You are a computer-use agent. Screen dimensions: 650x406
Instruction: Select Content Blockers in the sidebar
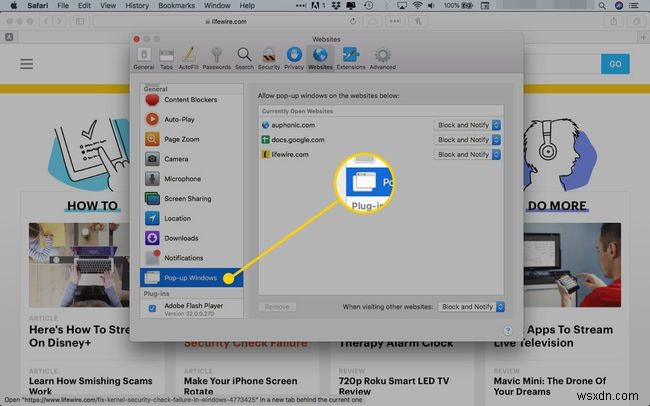tap(192, 100)
